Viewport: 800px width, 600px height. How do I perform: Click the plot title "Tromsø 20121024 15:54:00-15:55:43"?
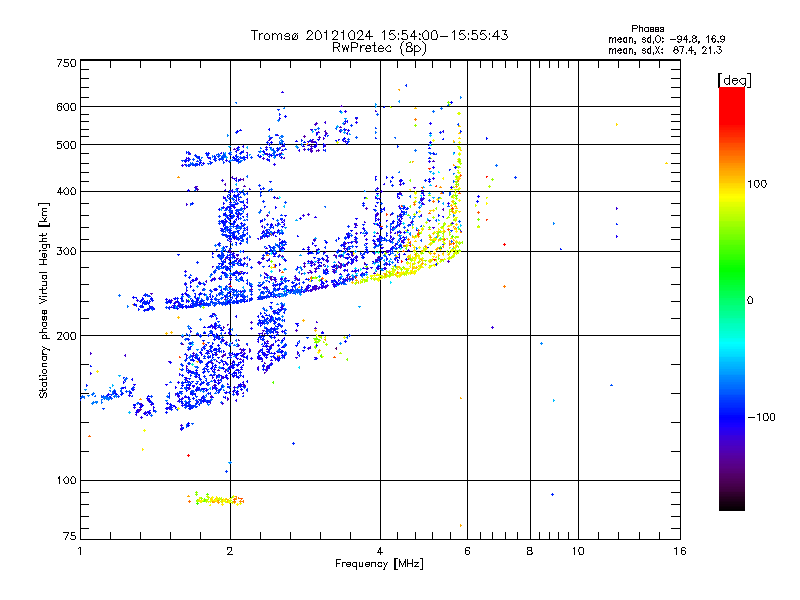tap(379, 35)
